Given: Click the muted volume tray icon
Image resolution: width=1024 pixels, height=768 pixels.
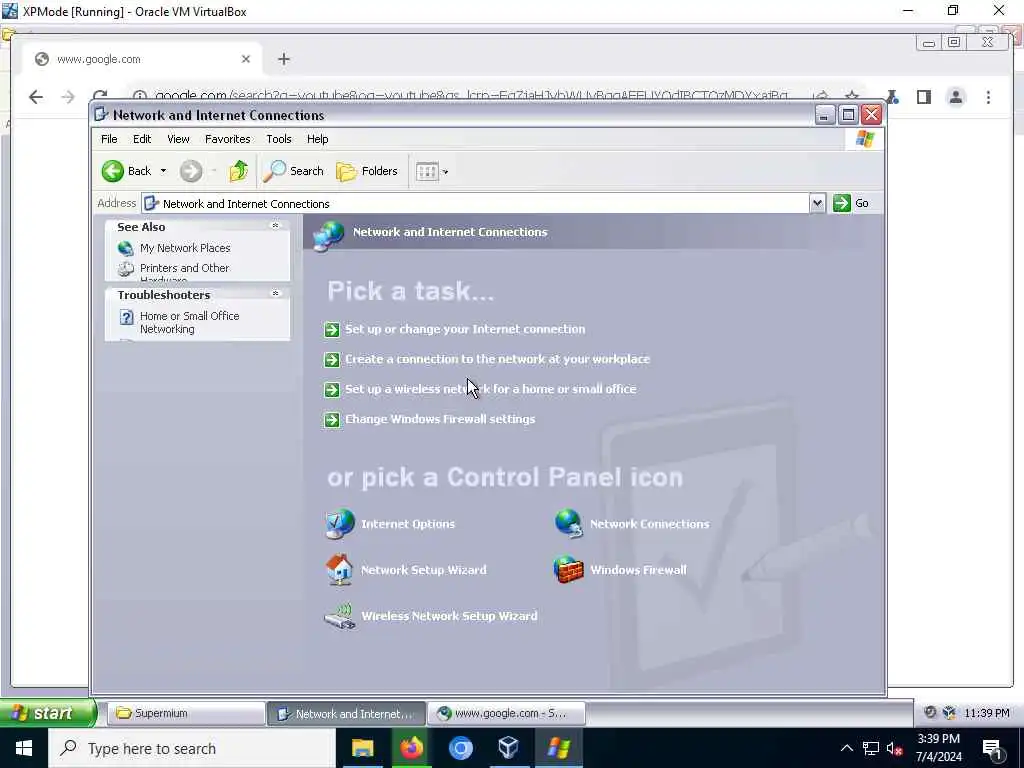Looking at the screenshot, I should pos(895,748).
